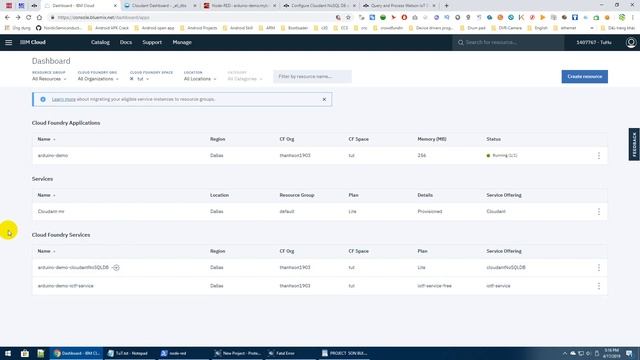
Task: Click the GitHub NordicSemiconductor bookmark
Action: click(59, 28)
